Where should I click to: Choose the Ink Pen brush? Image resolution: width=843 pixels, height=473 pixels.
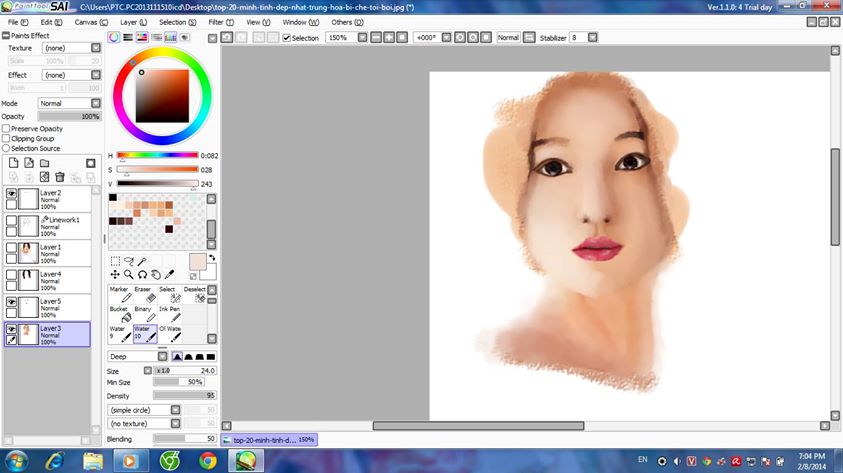(170, 314)
